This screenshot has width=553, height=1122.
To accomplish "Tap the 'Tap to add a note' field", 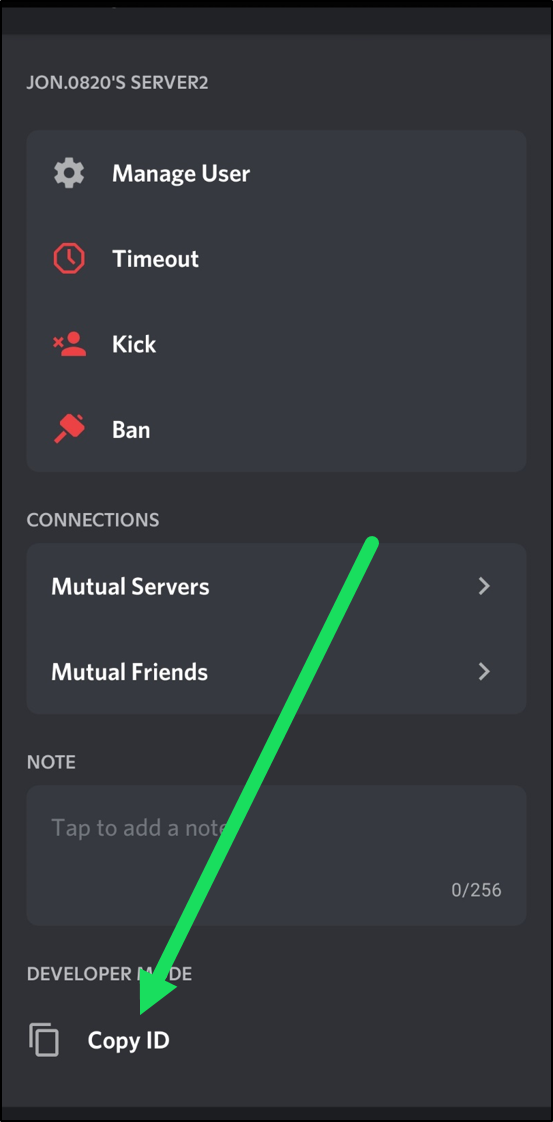I will [276, 856].
